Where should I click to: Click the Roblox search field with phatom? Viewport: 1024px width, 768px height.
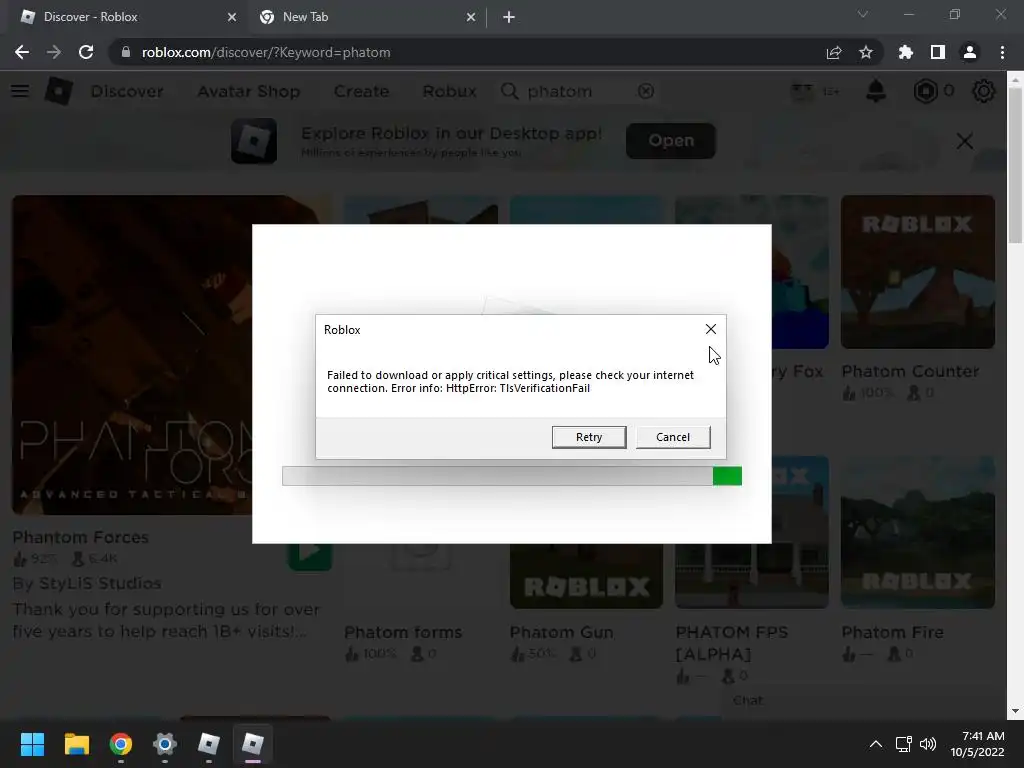click(x=578, y=91)
